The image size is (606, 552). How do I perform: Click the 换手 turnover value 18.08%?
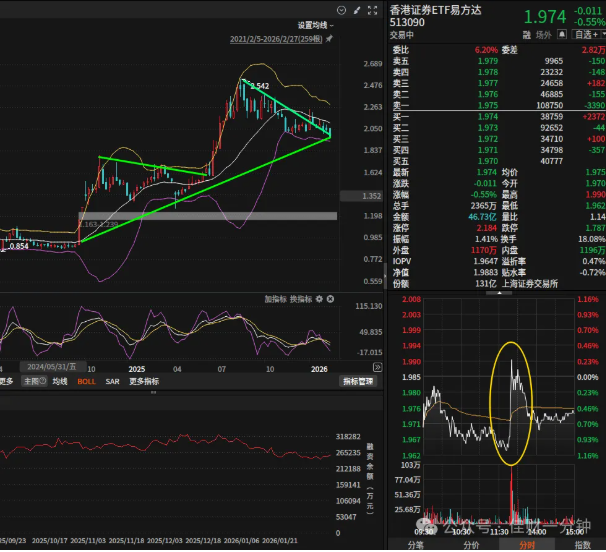[592, 239]
